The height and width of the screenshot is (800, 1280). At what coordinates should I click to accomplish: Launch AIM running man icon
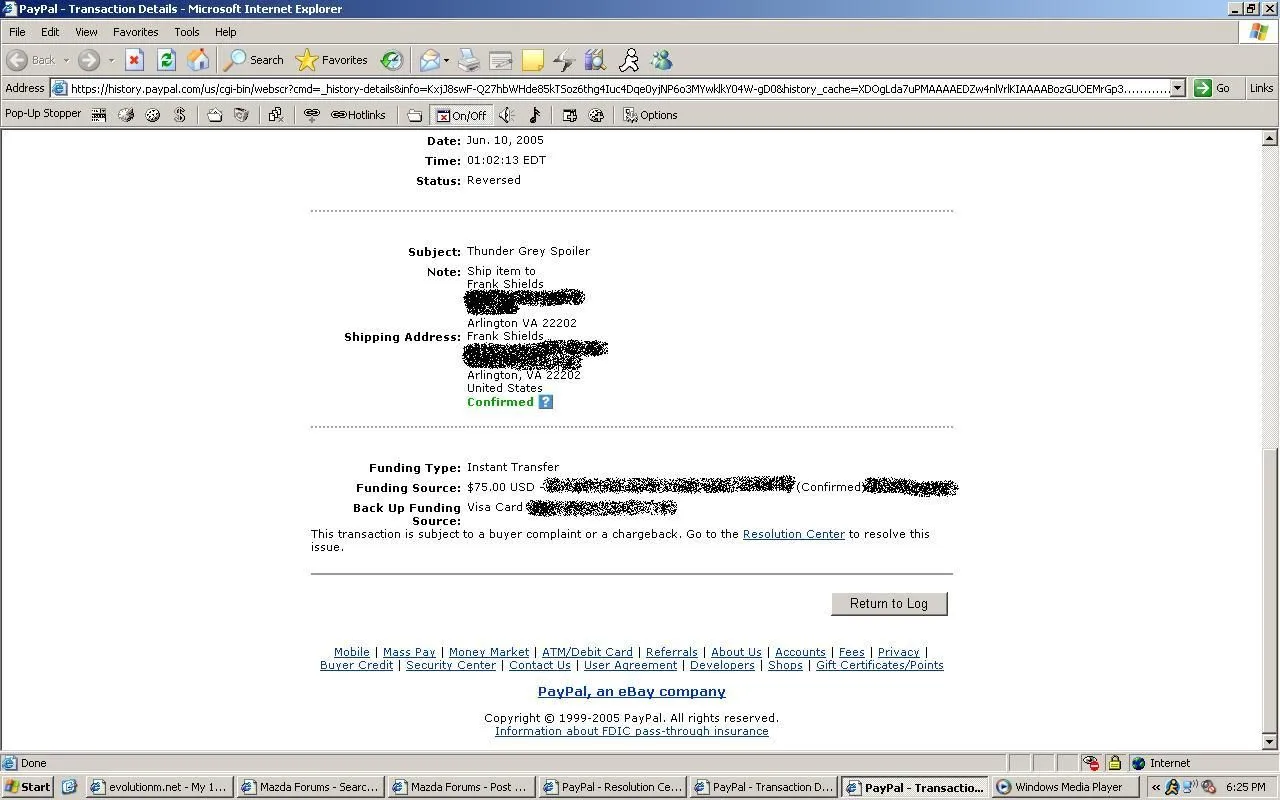[x=629, y=60]
